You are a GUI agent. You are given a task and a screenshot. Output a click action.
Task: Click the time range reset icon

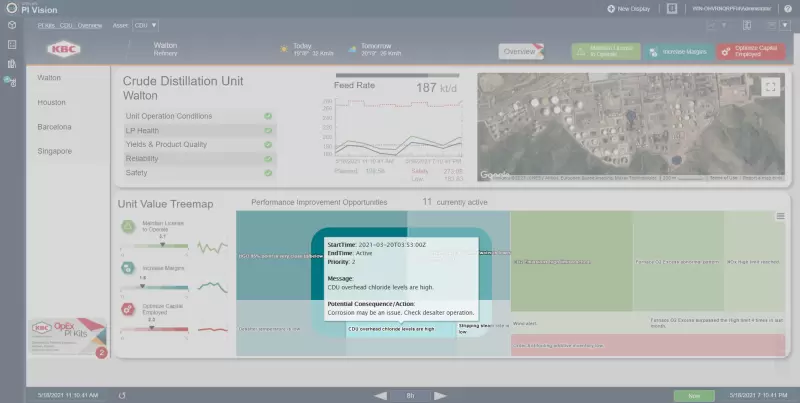(122, 395)
